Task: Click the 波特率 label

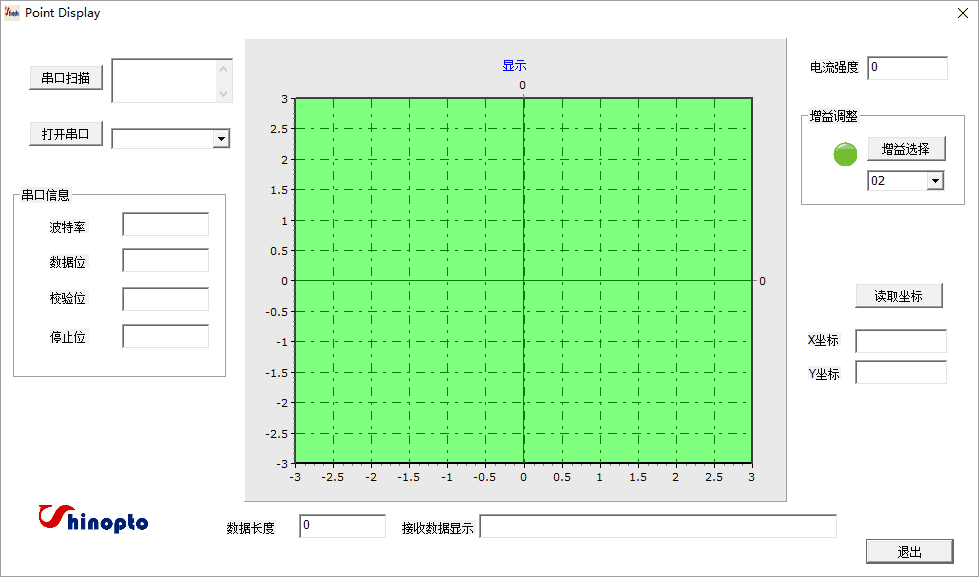Action: point(67,227)
